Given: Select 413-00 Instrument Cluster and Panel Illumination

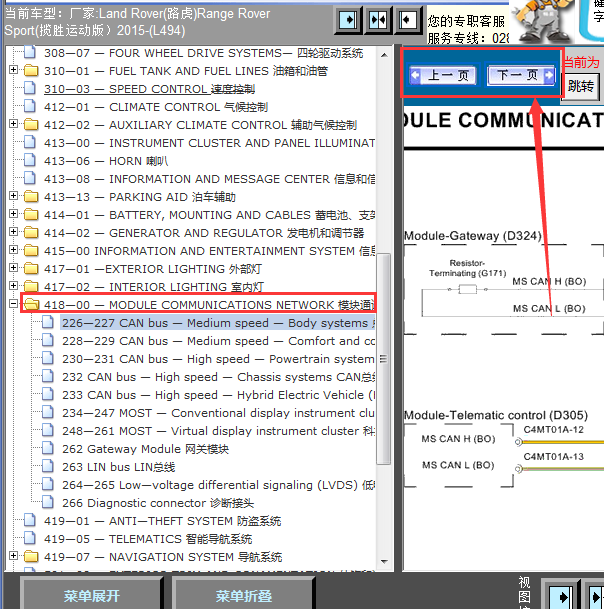Looking at the screenshot, I should pyautogui.click(x=209, y=143).
